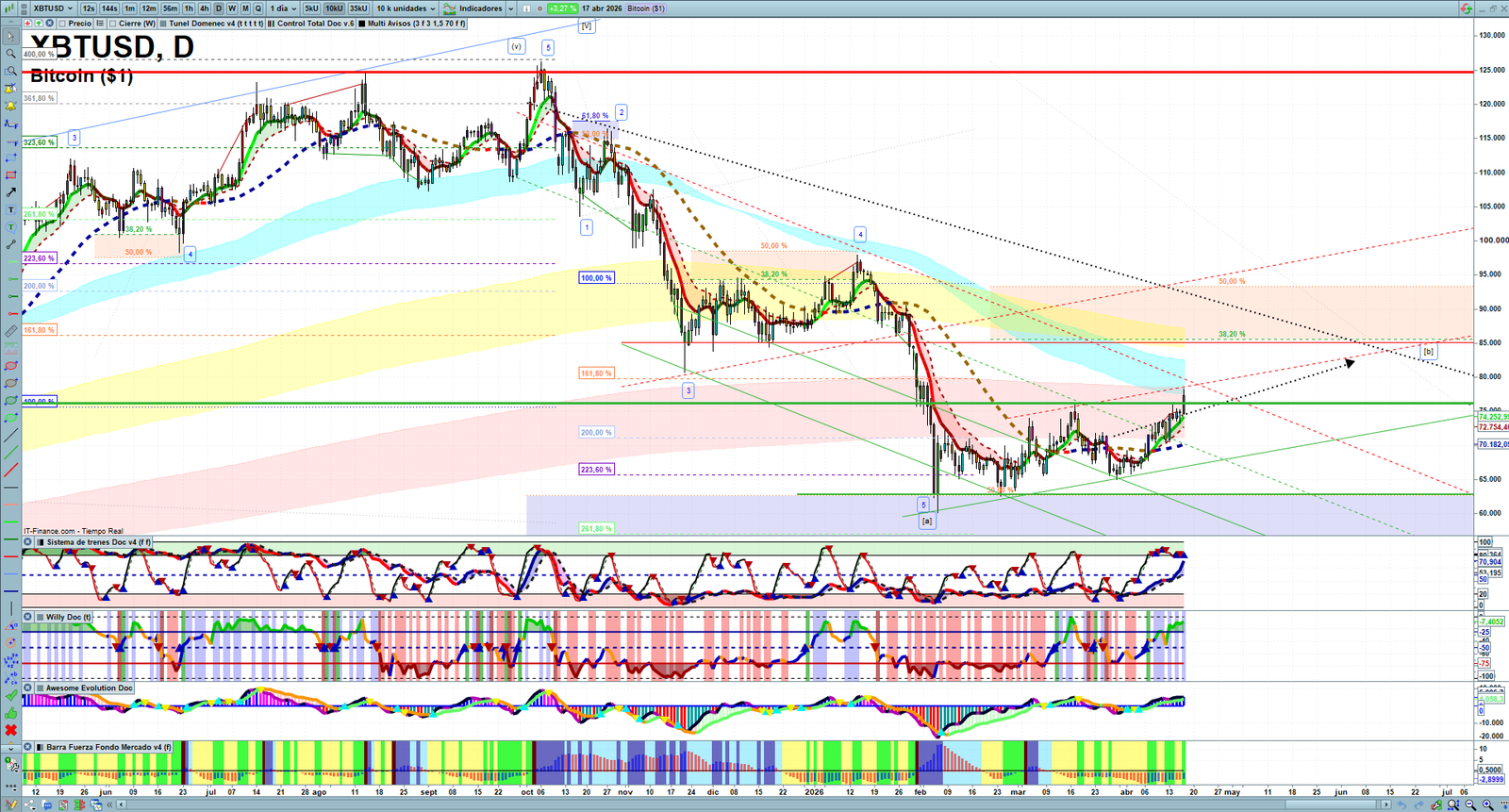Image resolution: width=1509 pixels, height=812 pixels.
Task: Pick the red rectangle drawing tool
Action: (x=11, y=175)
